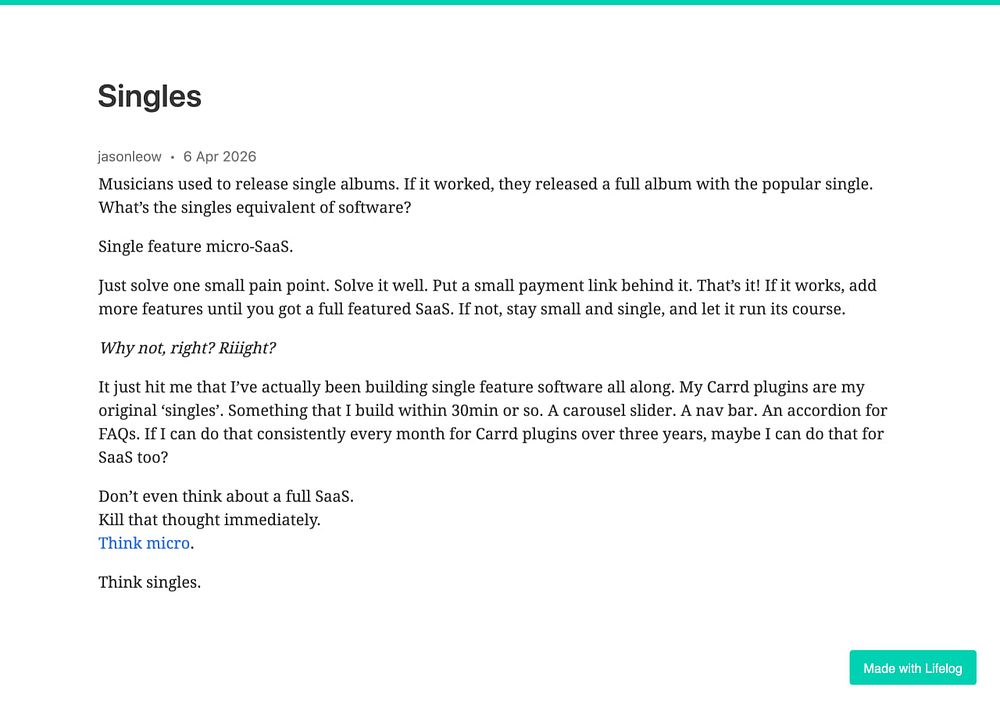Click the 'Kill that thought immediately.' line
Screen dimensions: 1000x705
[x=209, y=519]
